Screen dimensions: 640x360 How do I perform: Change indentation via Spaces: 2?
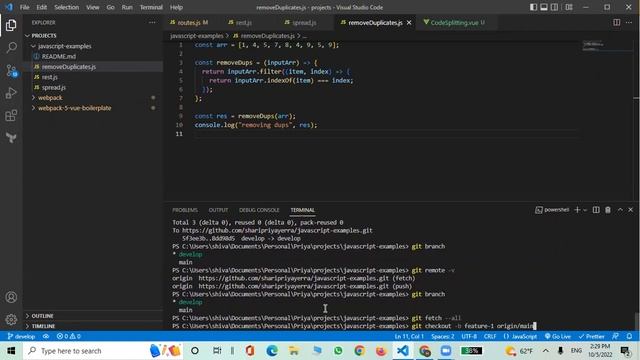tap(442, 336)
